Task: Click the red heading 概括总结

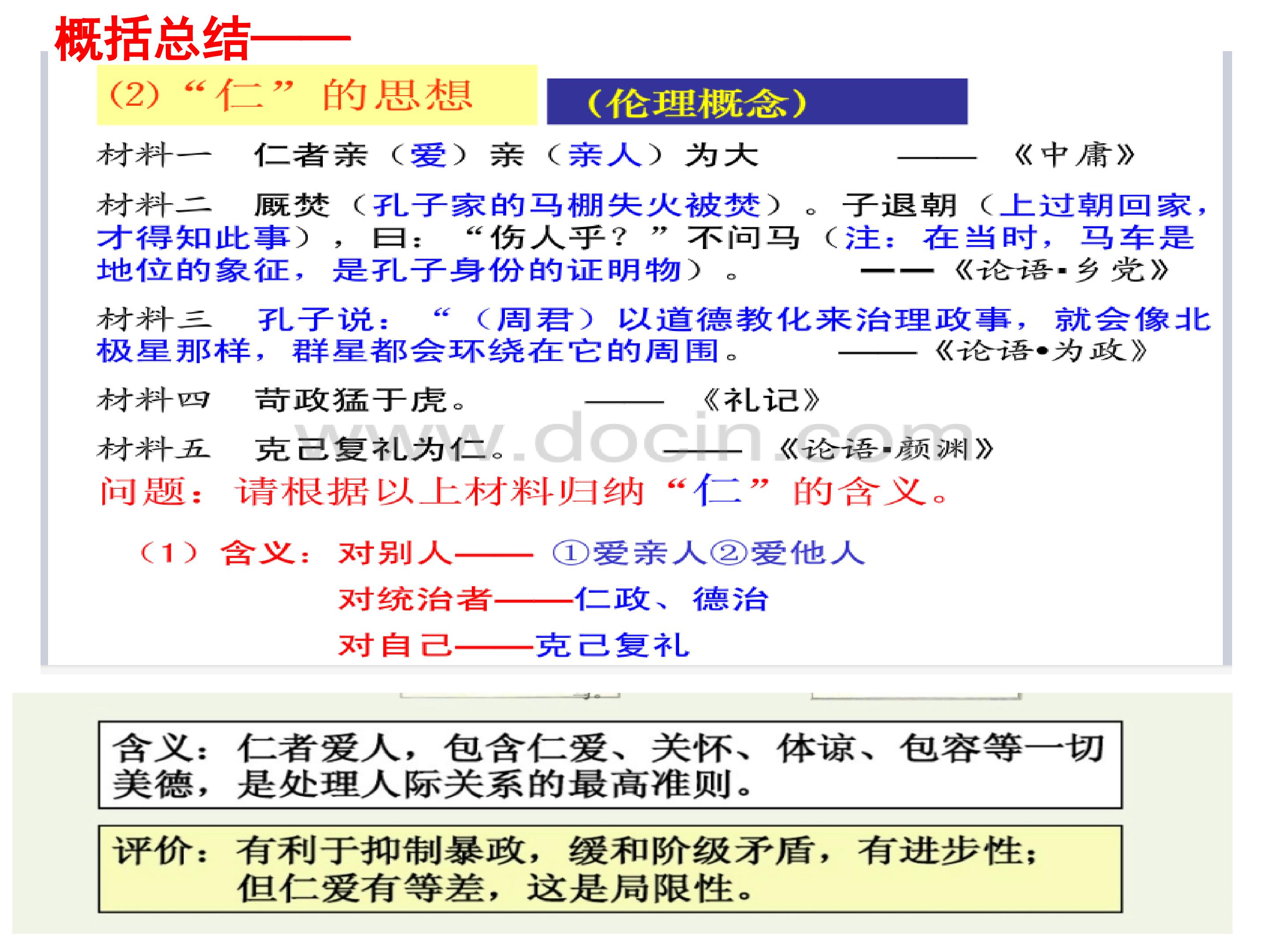Action: tap(152, 39)
